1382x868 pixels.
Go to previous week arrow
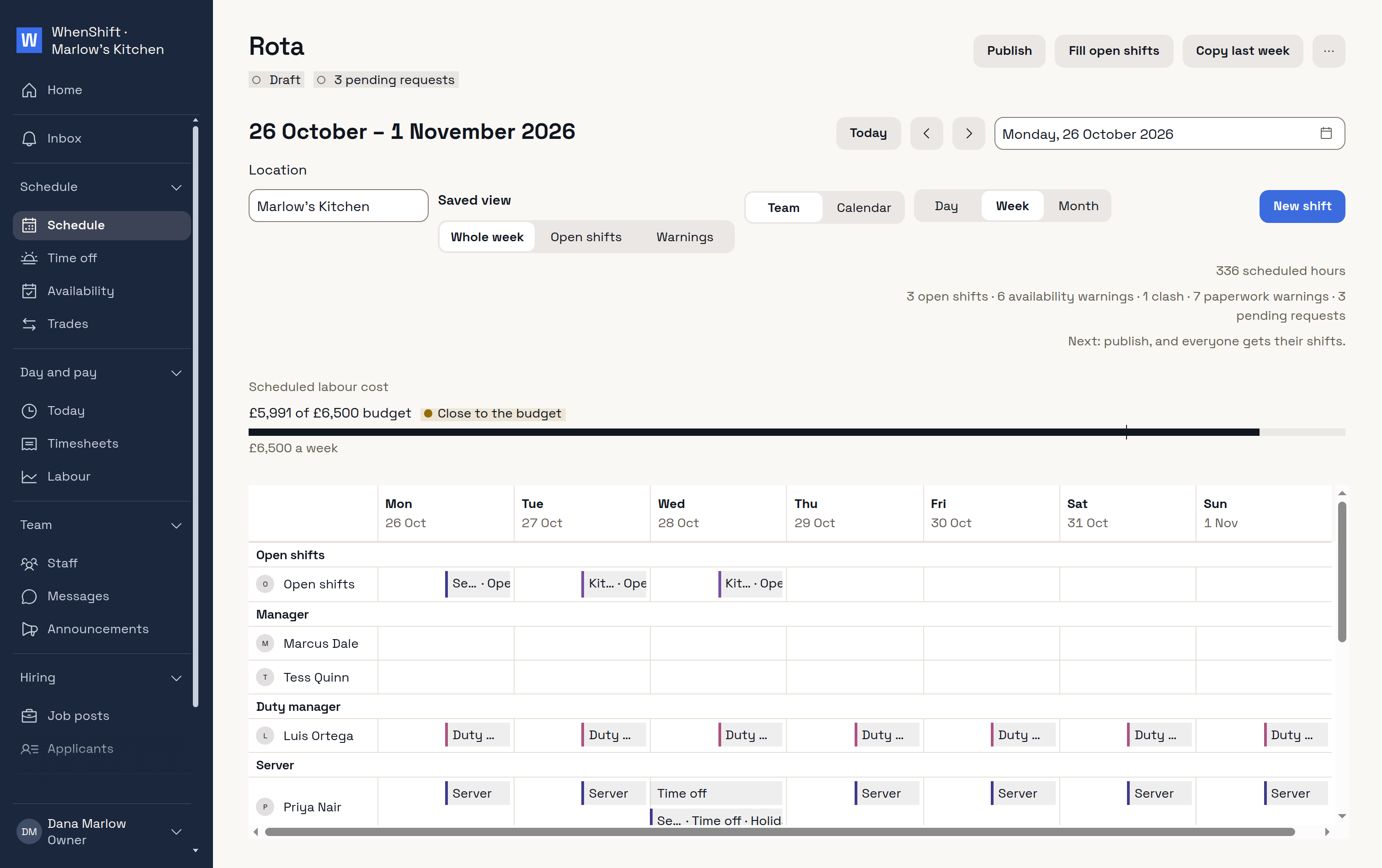[926, 134]
